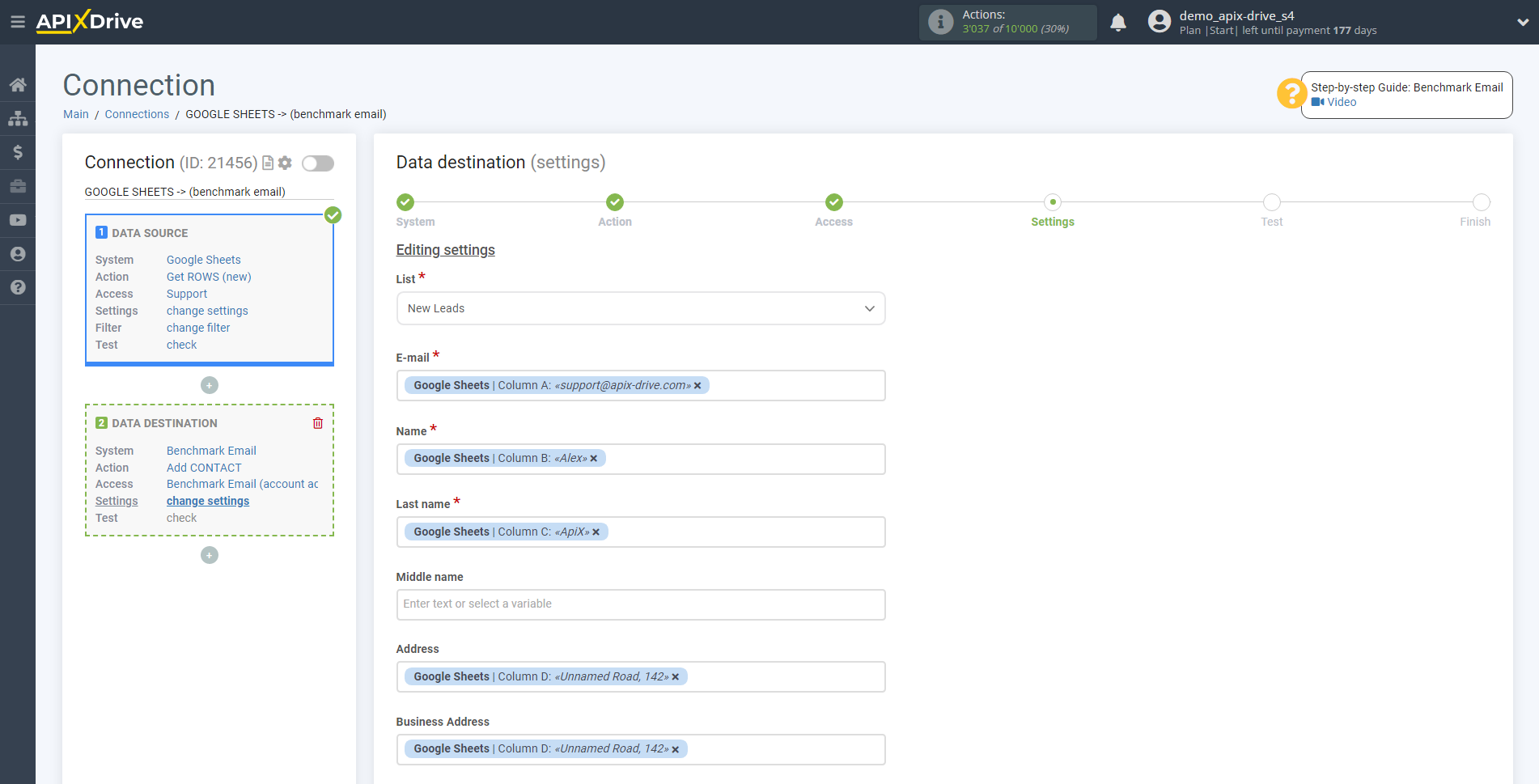Click the APIXDrive logo
The width and height of the screenshot is (1539, 784).
(x=90, y=22)
